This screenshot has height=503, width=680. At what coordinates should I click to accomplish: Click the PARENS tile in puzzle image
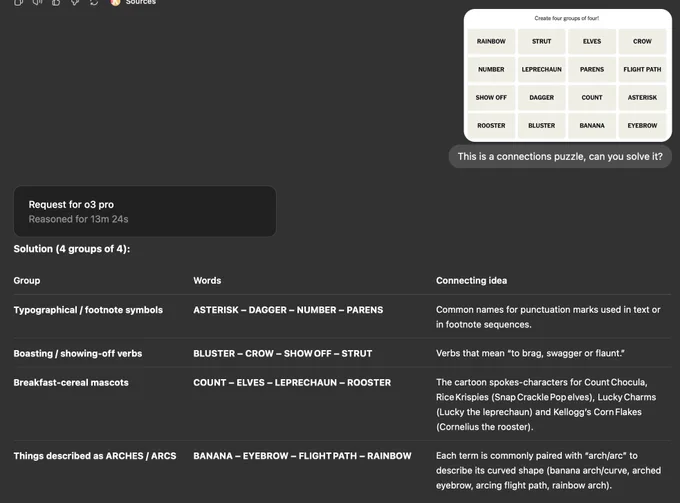coord(592,69)
